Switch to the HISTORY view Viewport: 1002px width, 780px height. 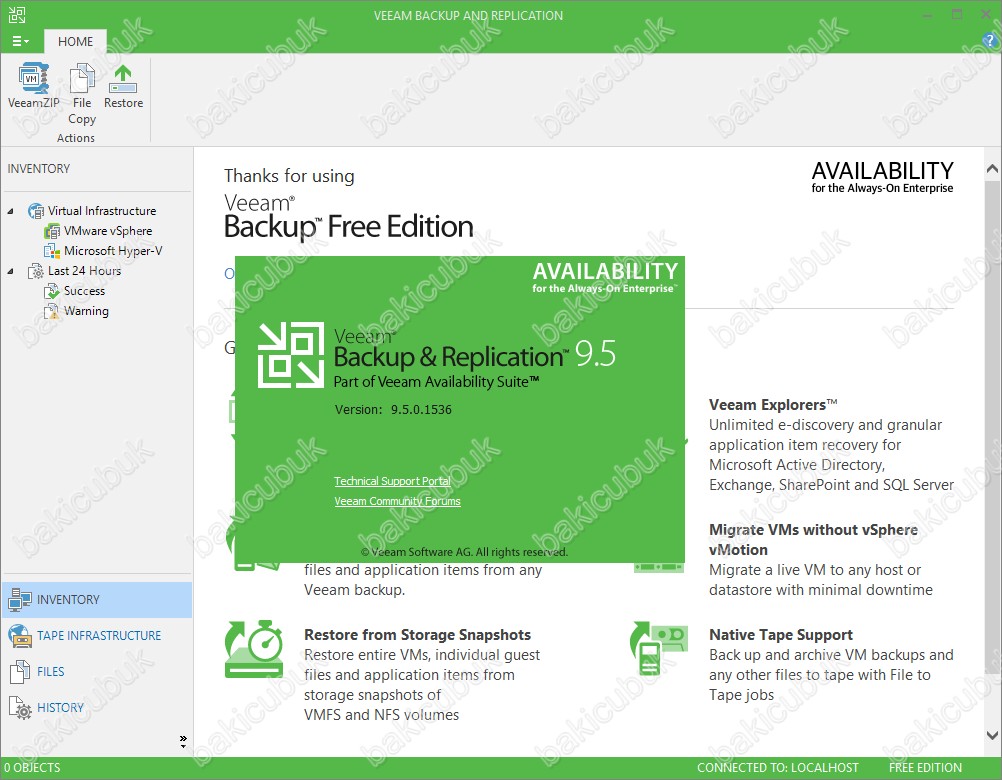click(x=97, y=707)
